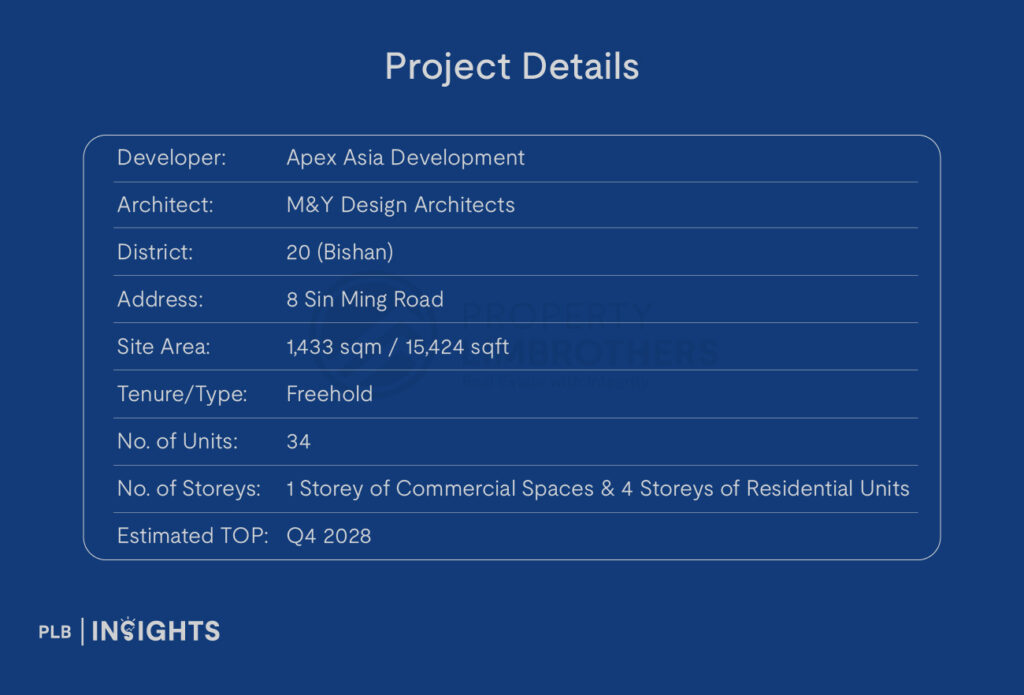The width and height of the screenshot is (1024, 695).
Task: Click 'Apex Asia Development' value
Action: [x=406, y=158]
